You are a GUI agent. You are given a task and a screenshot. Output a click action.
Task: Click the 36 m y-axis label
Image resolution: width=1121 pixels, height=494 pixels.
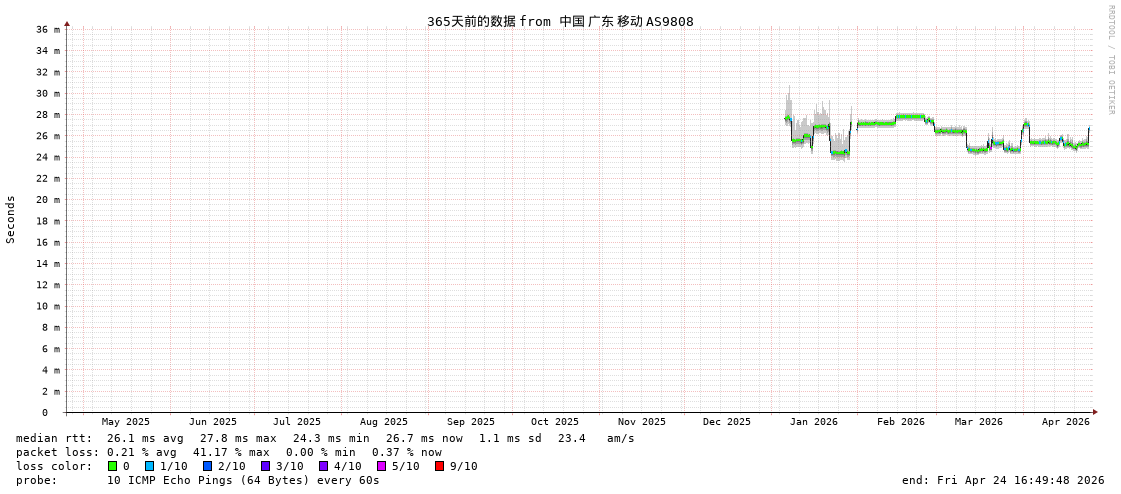(49, 29)
